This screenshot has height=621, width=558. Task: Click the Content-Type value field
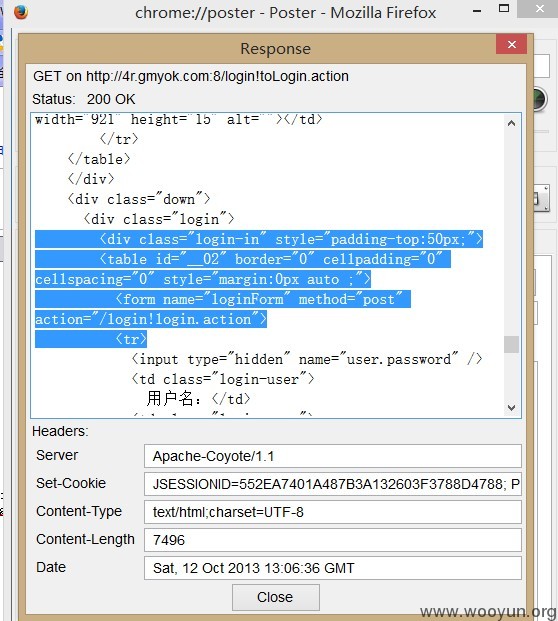click(333, 512)
